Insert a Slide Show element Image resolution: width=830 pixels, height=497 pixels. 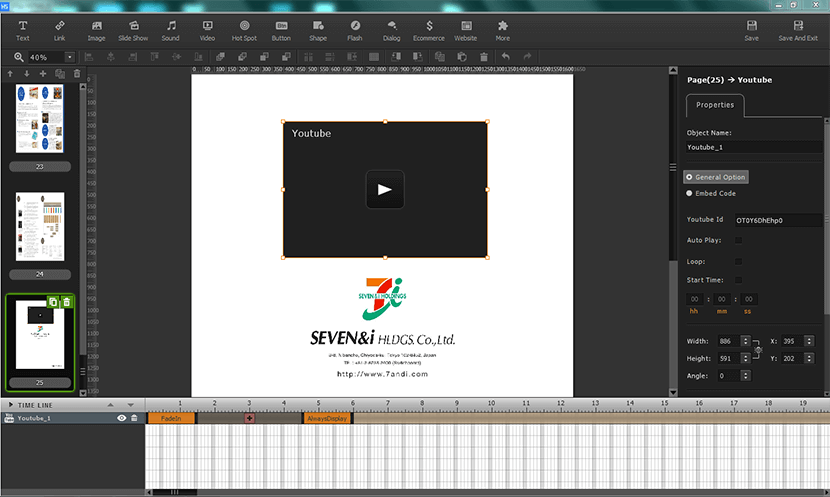133,31
